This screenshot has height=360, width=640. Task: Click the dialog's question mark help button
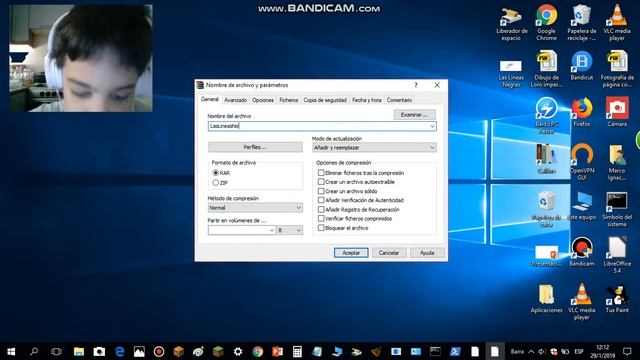[x=416, y=85]
